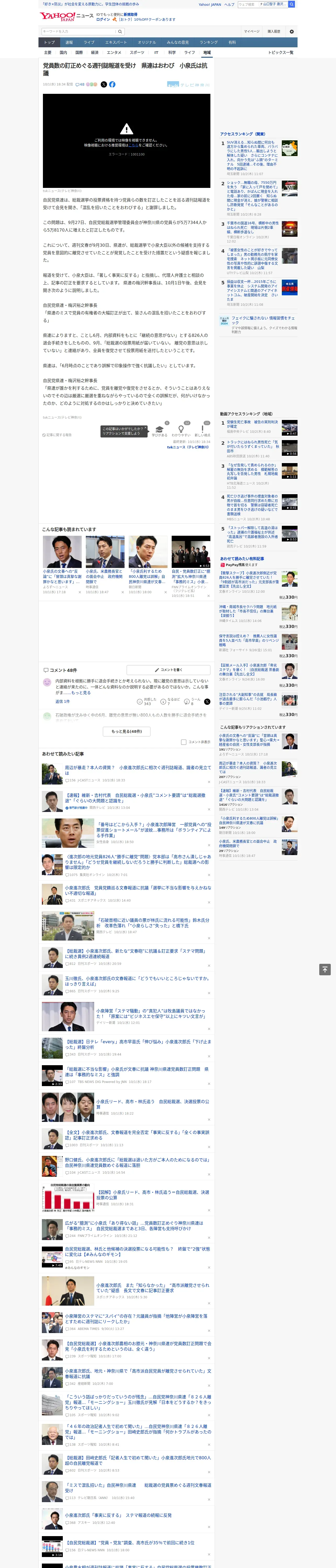336x1568 pixels.
Task: Open the ランキング tab
Action: coord(209,42)
